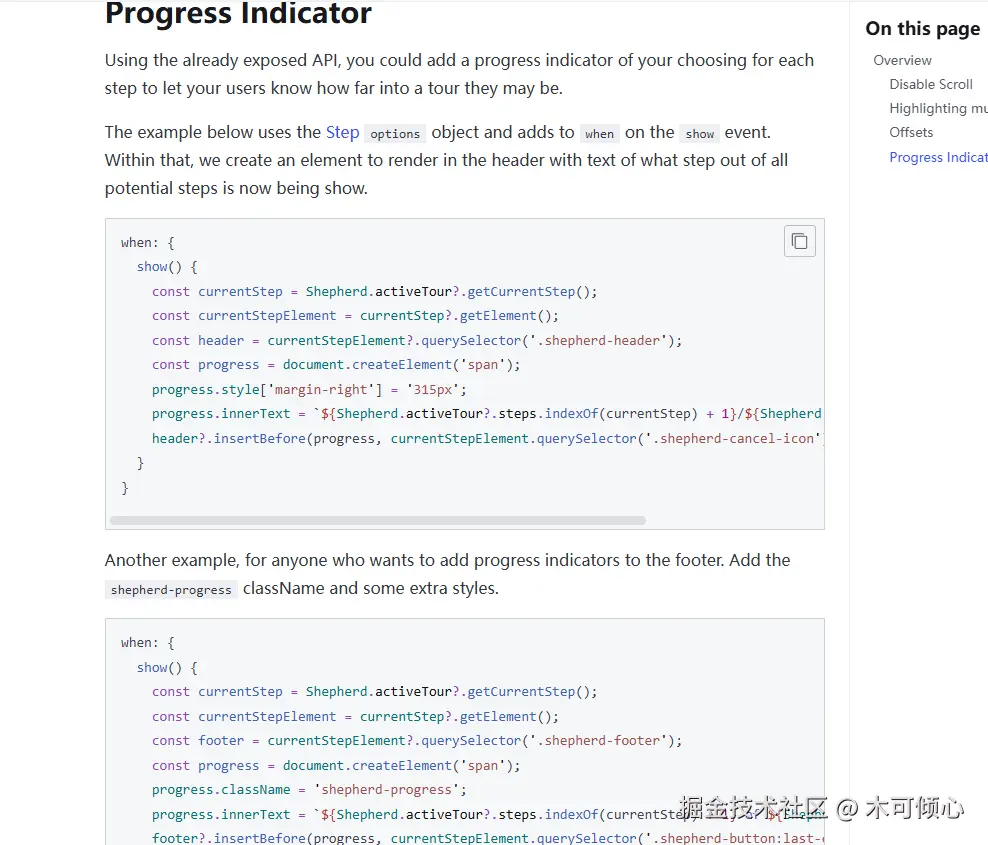Open the Step link in the paragraph
This screenshot has height=845, width=988.
click(x=342, y=132)
